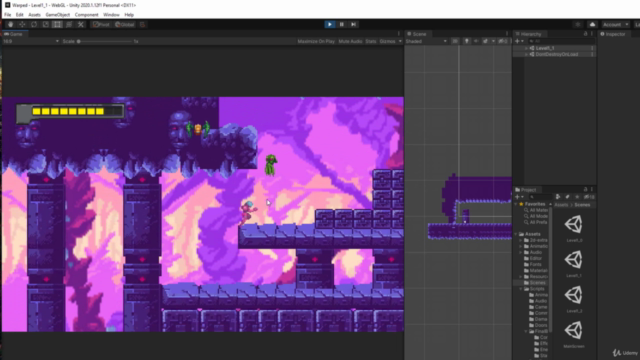Click the Project search field
The width and height of the screenshot is (640, 360).
click(540, 197)
